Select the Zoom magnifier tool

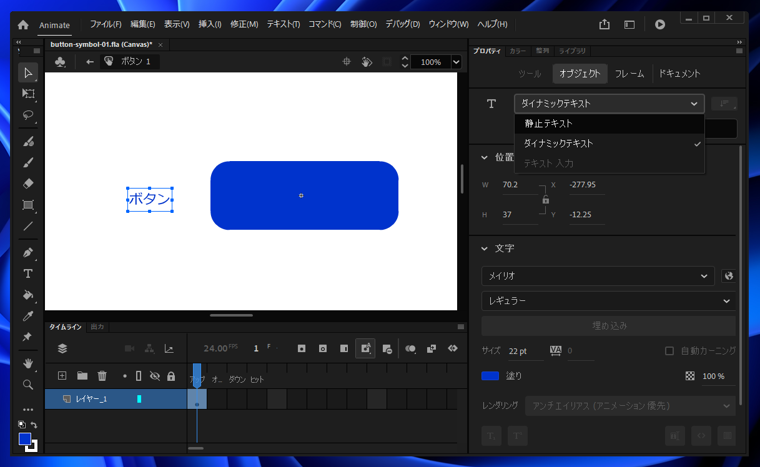pos(28,385)
